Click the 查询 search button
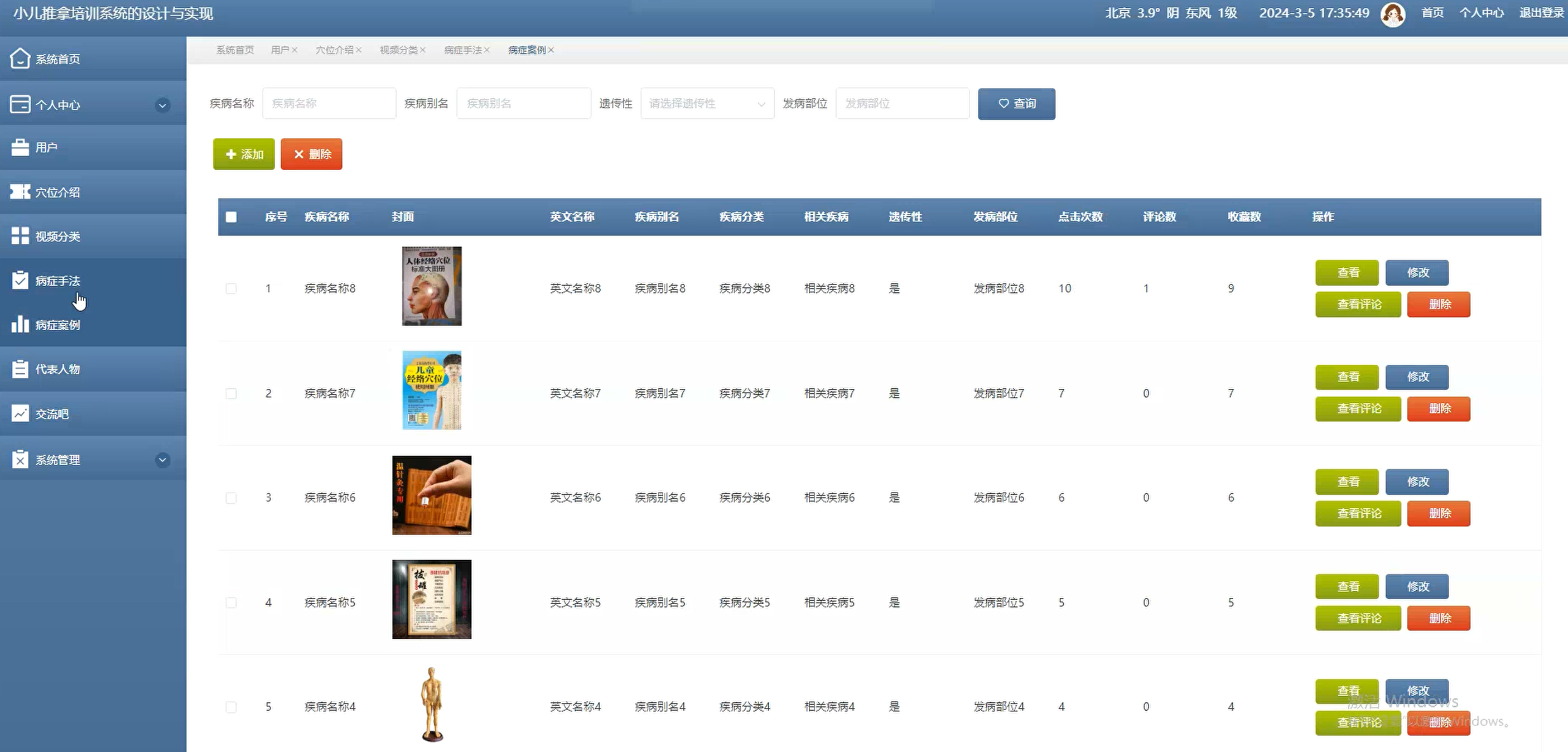1568x752 pixels. [1016, 104]
